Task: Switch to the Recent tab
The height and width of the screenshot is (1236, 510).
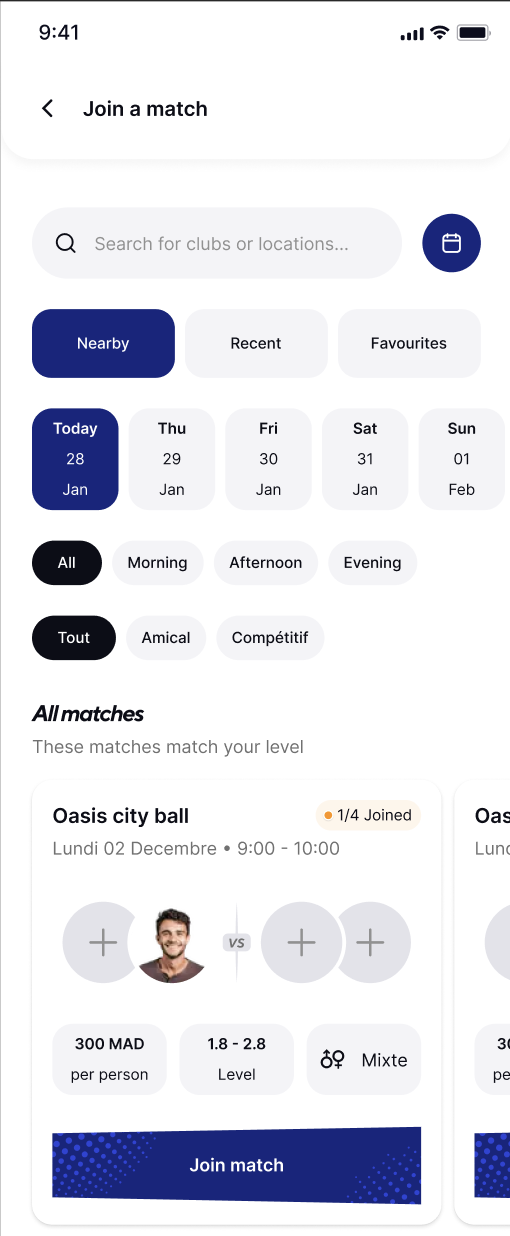Action: [256, 343]
